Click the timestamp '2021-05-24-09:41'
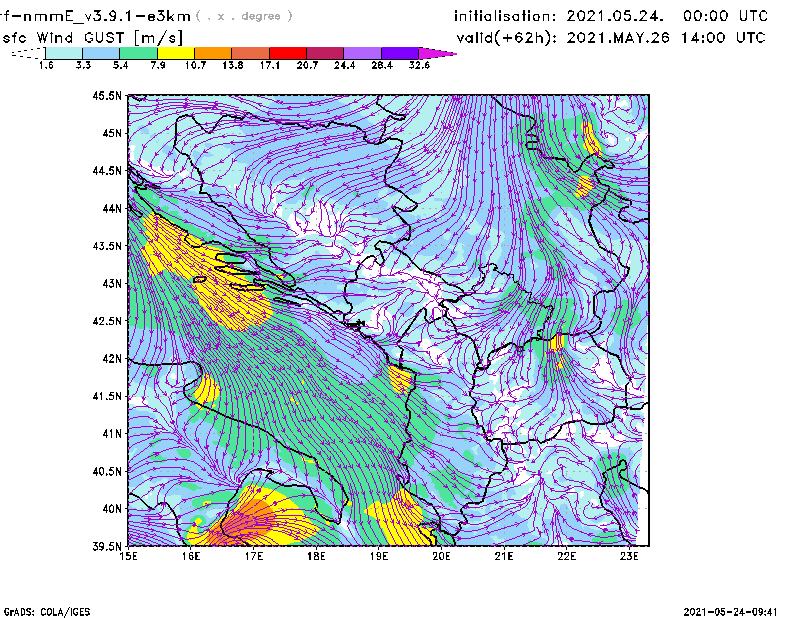The image size is (800, 618). pos(731,612)
